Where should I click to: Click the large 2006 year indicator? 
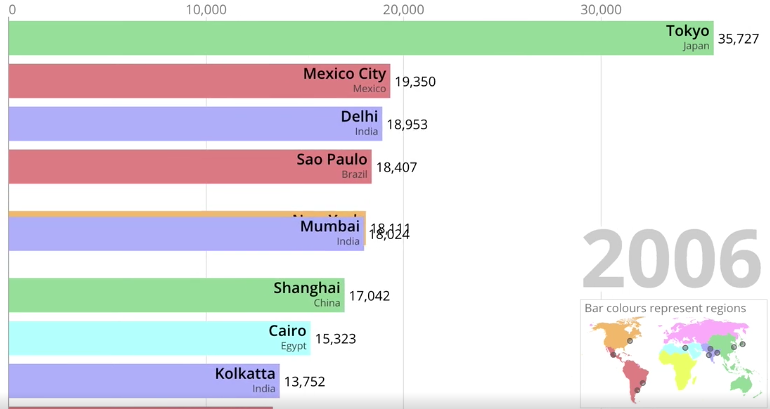tap(671, 261)
